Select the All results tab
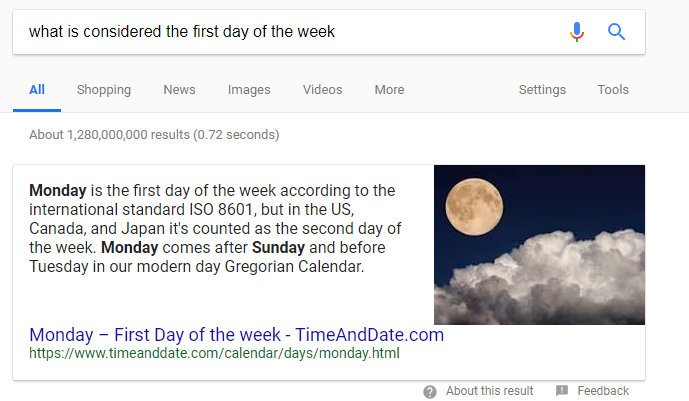The width and height of the screenshot is (689, 401). [x=37, y=90]
